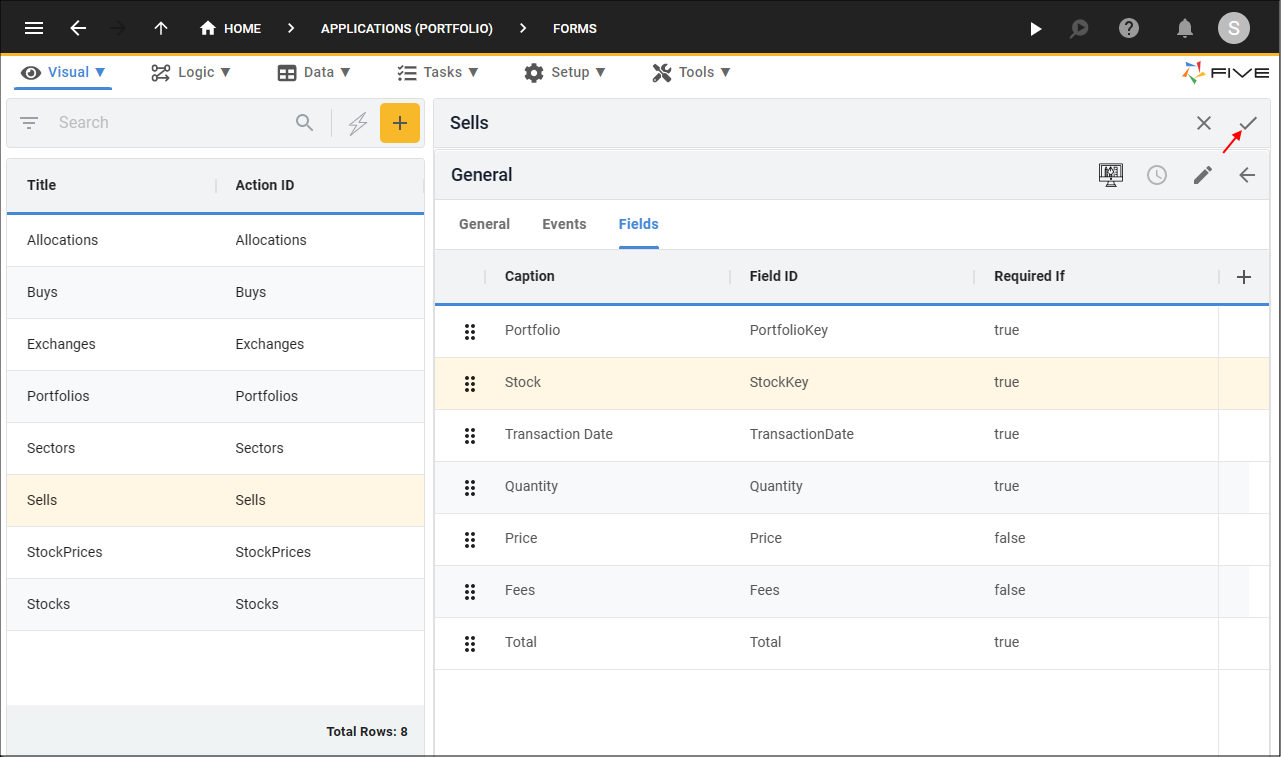Expand the Tasks menu
Image resolution: width=1281 pixels, height=757 pixels.
pyautogui.click(x=438, y=72)
